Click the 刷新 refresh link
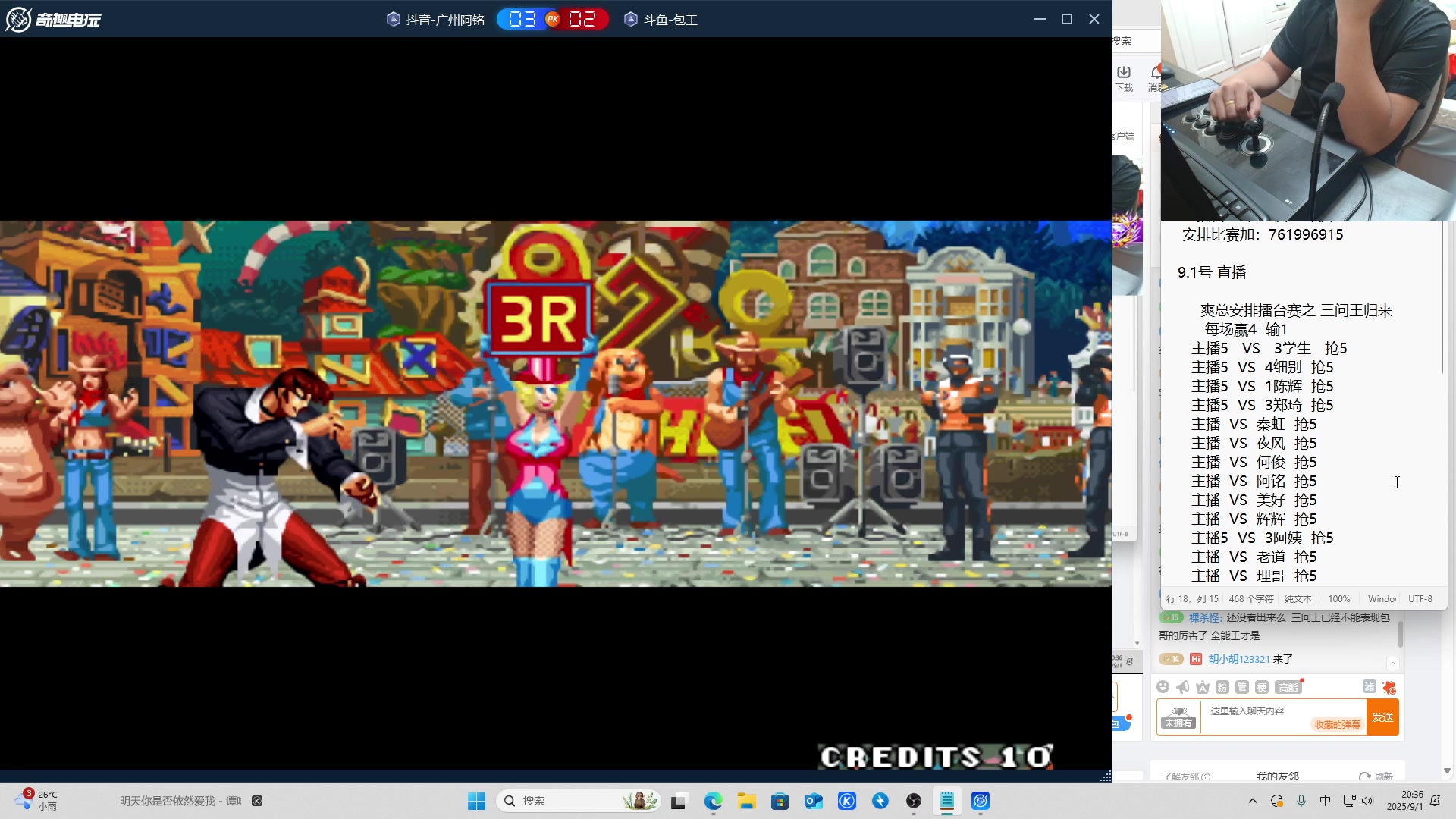Image resolution: width=1456 pixels, height=819 pixels. [x=1376, y=776]
